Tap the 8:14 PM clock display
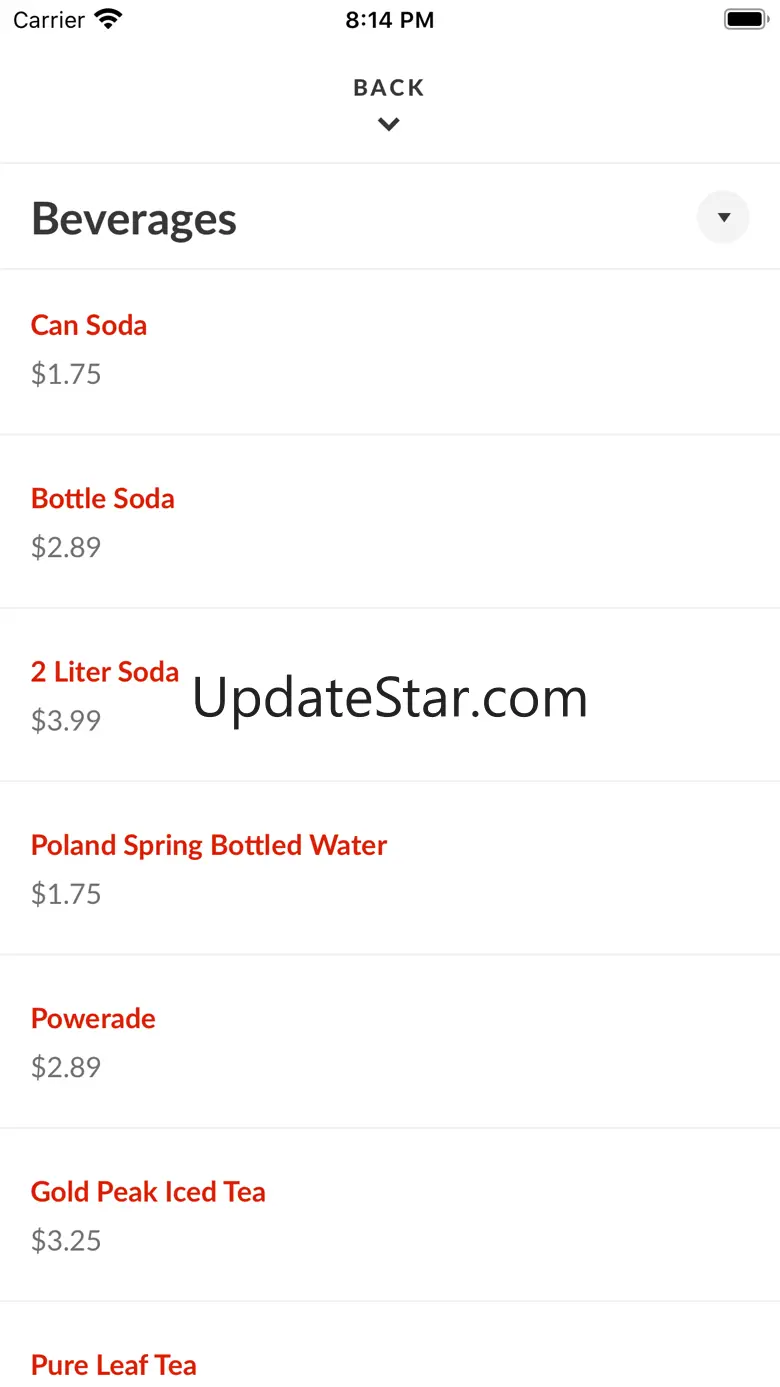Viewport: 780px width, 1387px height. (390, 20)
